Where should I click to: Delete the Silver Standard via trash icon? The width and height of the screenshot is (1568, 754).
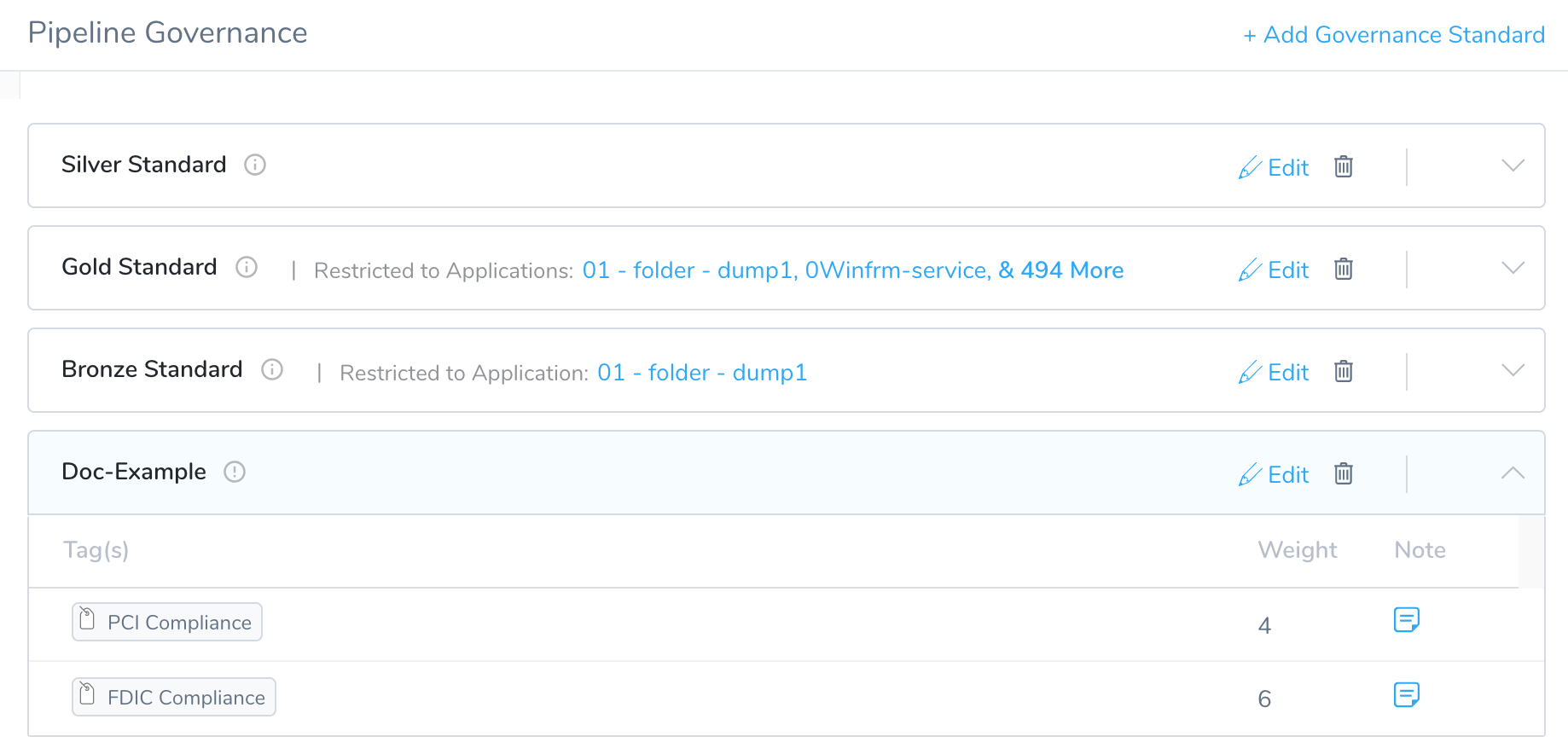1344,166
